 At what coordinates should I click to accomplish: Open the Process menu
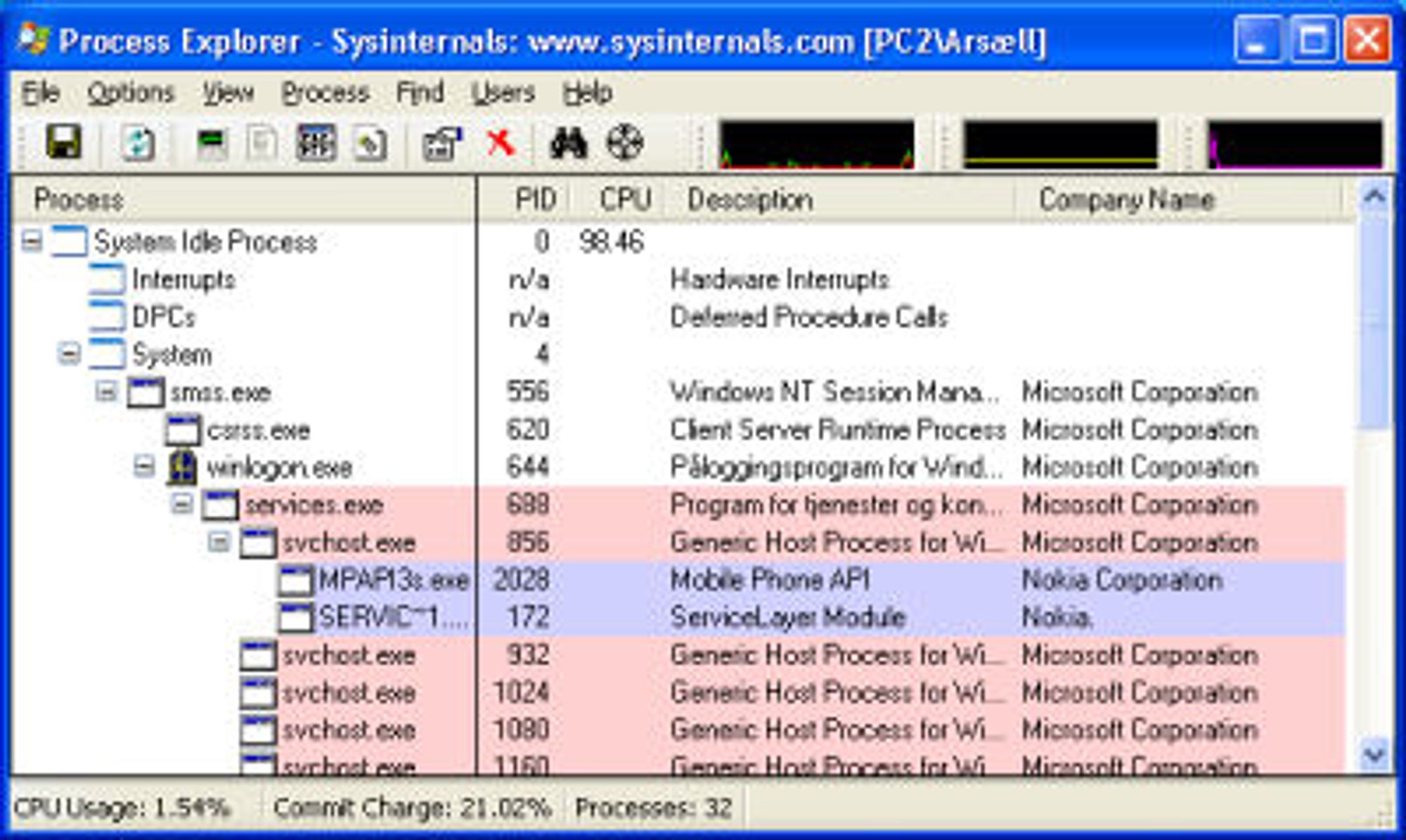pos(325,93)
